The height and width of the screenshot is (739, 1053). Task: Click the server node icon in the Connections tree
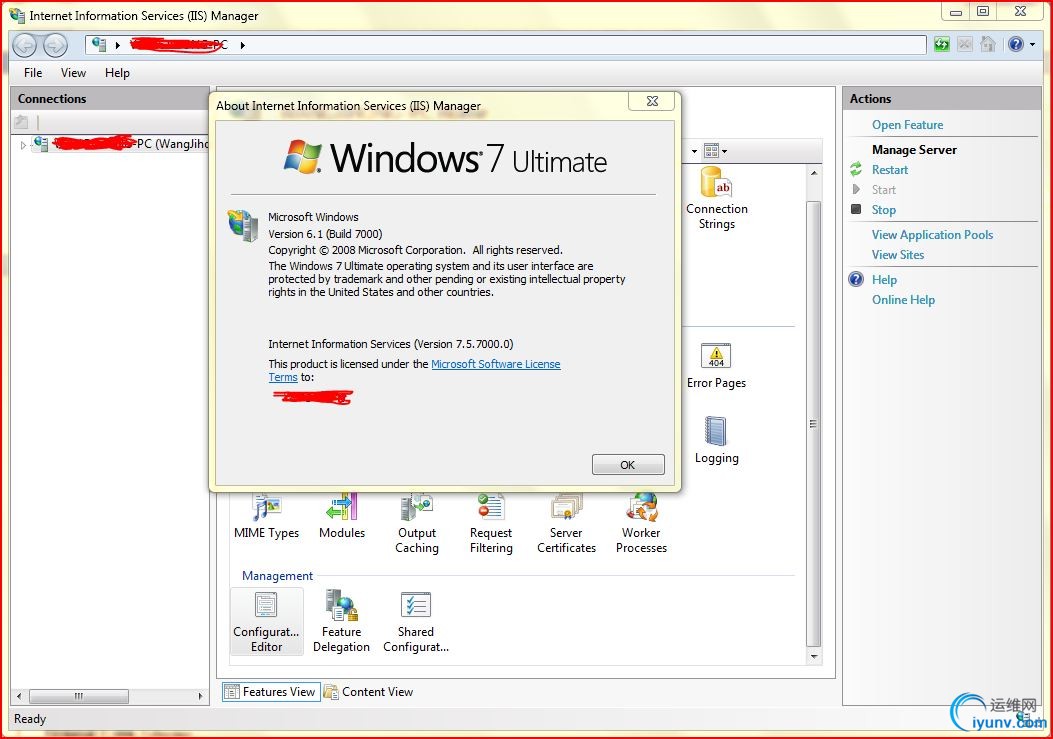coord(41,143)
